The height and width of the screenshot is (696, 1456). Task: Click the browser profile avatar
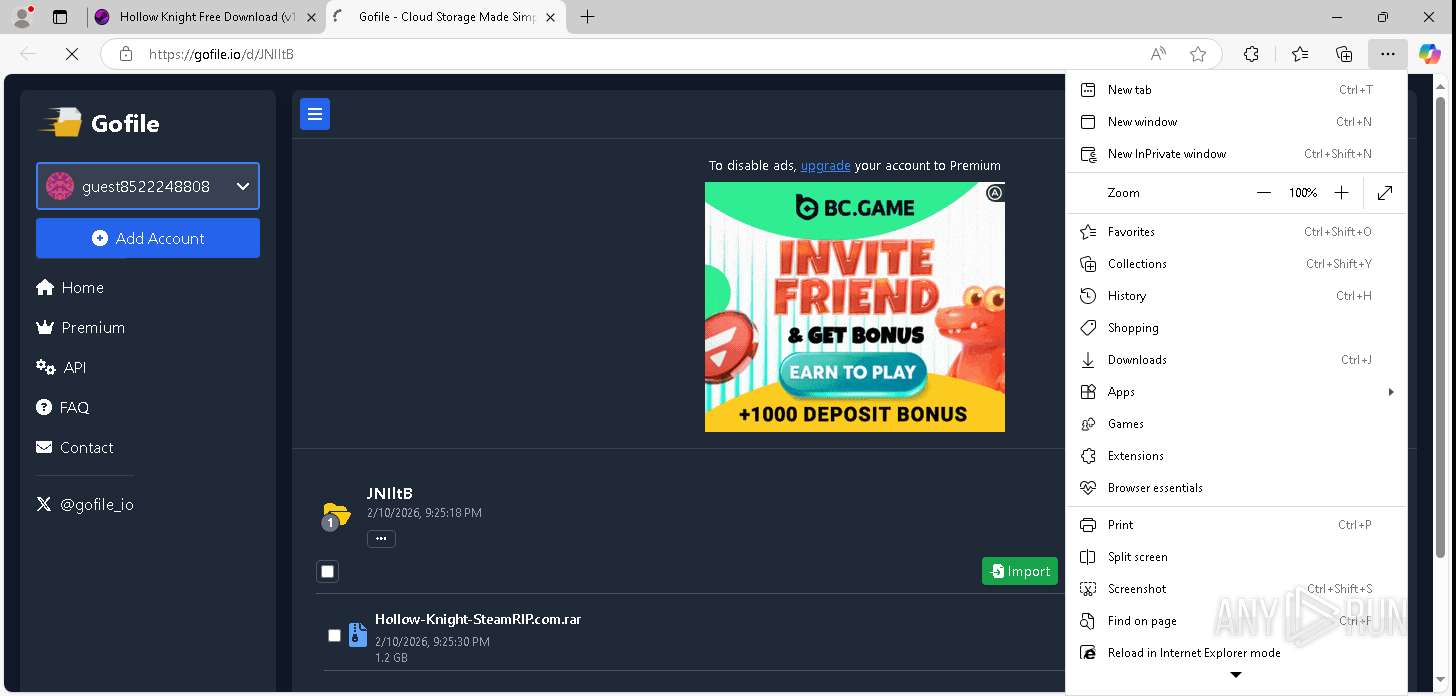tap(22, 17)
